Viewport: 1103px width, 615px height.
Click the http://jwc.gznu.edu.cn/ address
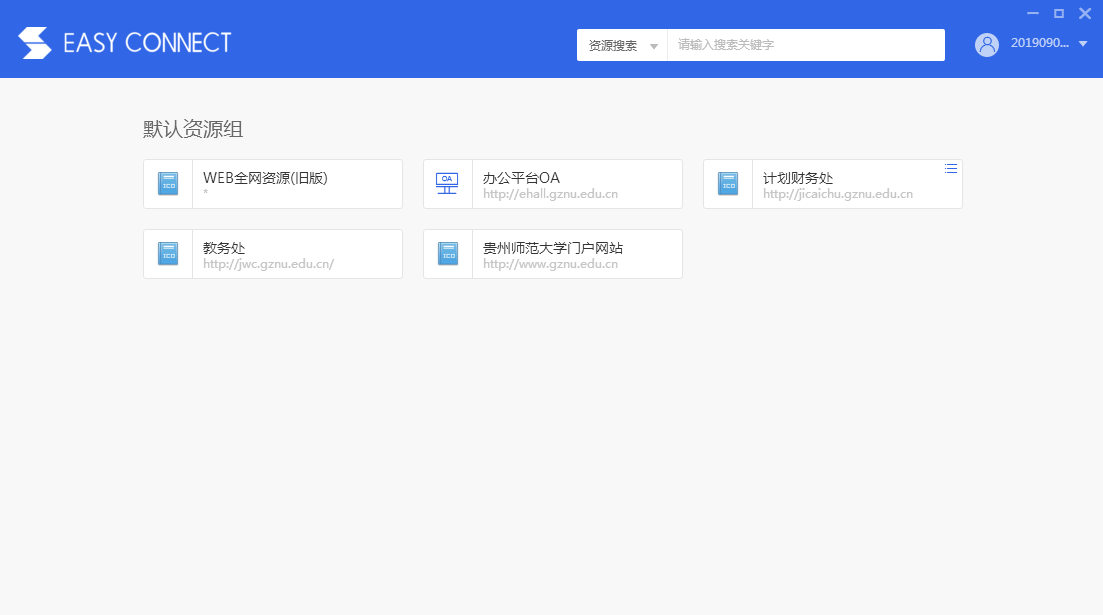[268, 264]
